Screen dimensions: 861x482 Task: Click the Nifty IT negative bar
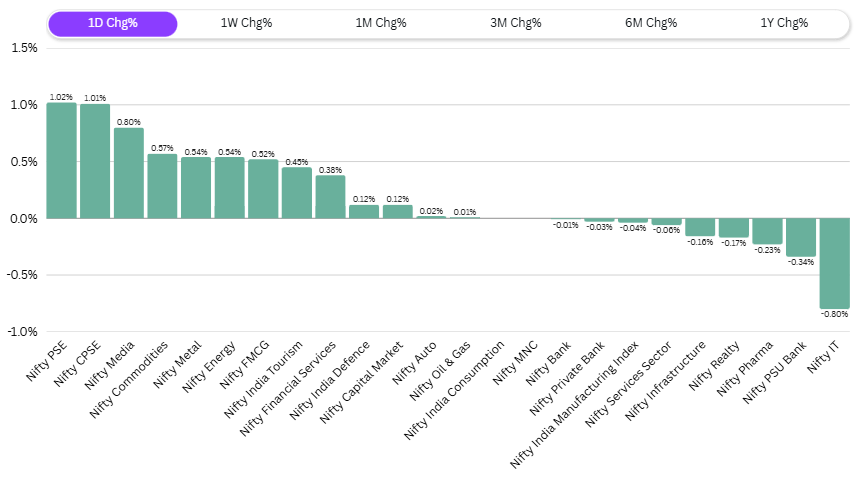pyautogui.click(x=834, y=263)
